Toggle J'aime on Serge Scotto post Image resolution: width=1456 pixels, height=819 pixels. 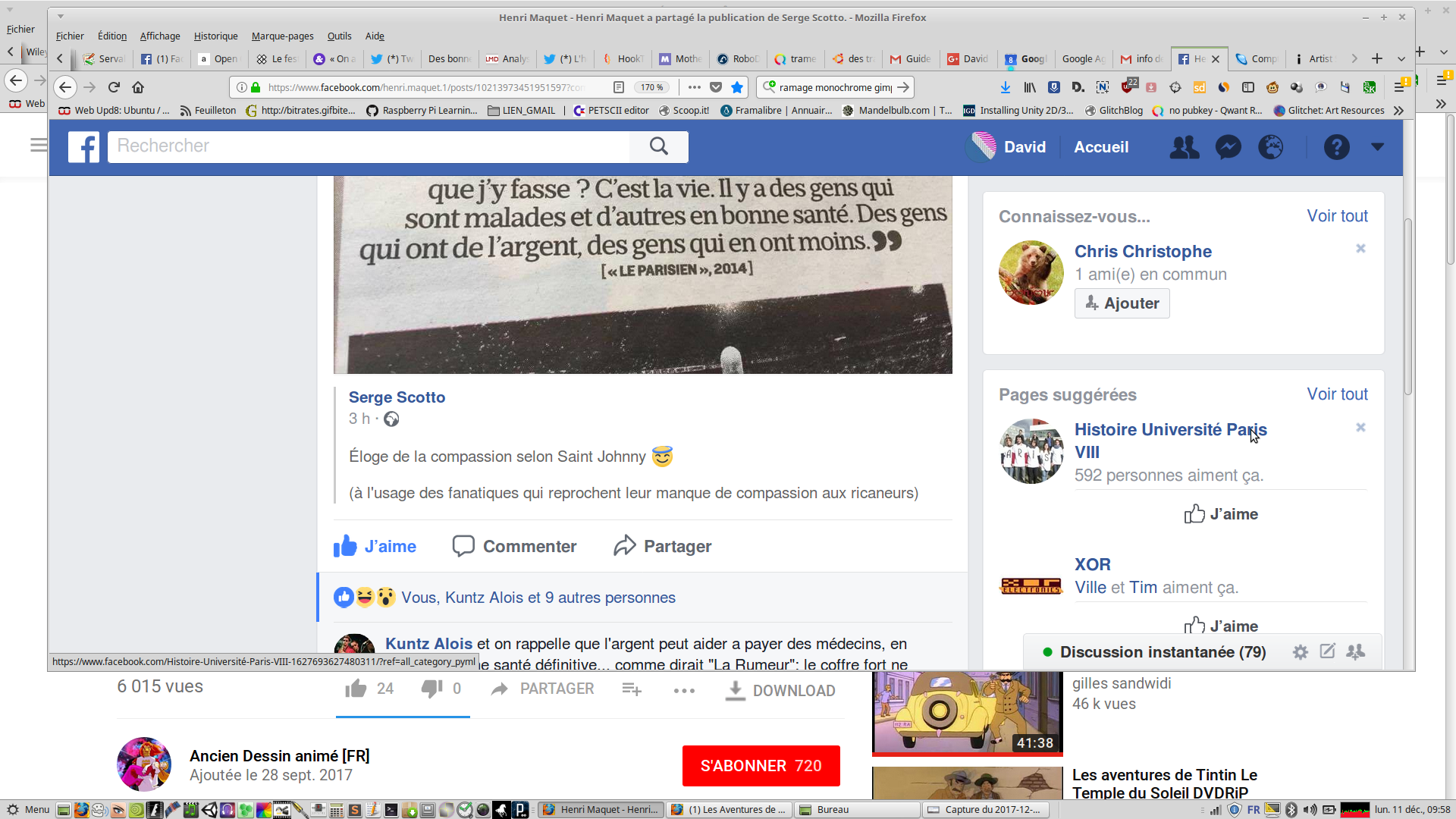[x=375, y=546]
